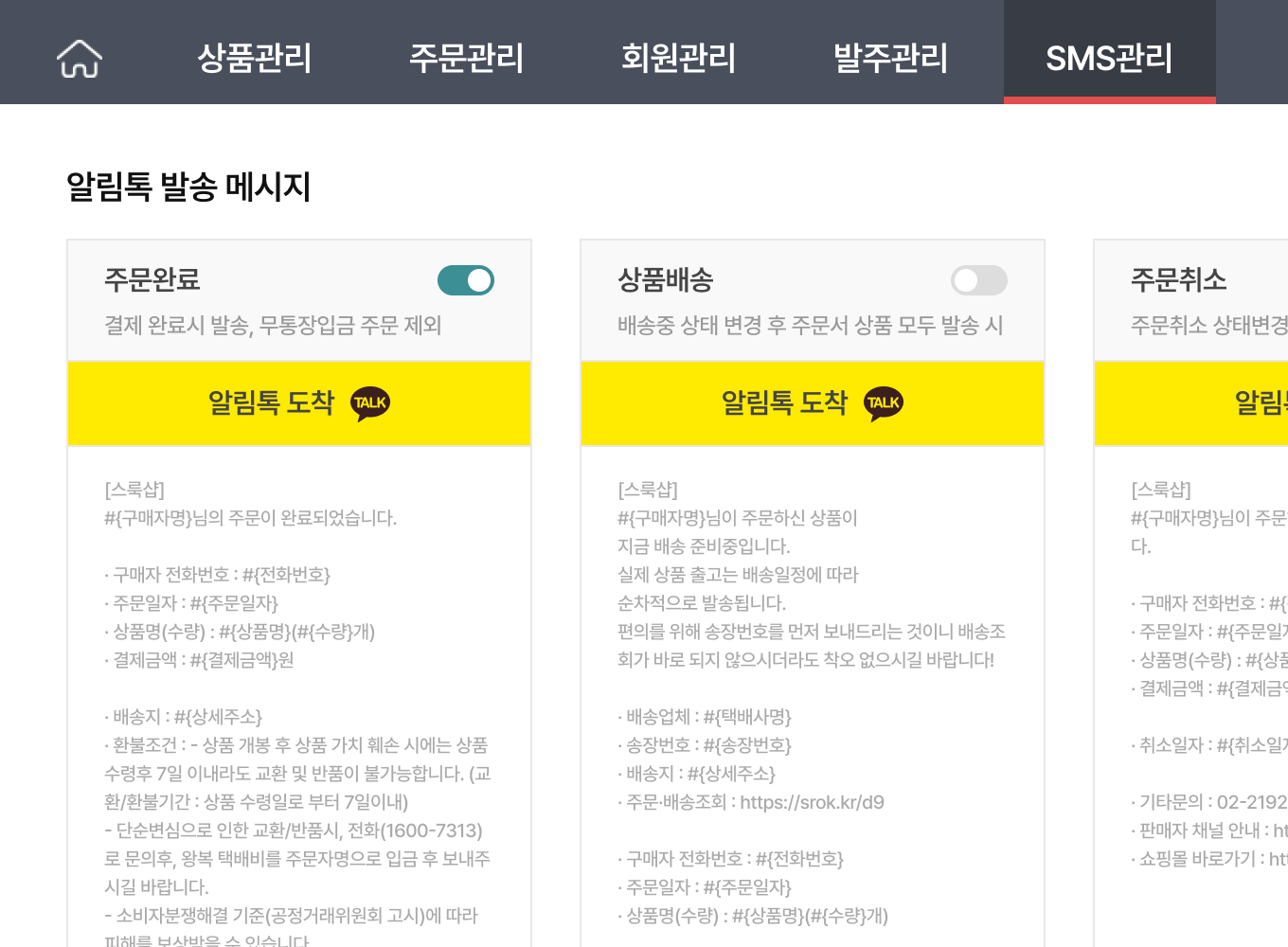Viewport: 1288px width, 947px height.
Task: Click the home icon in the navigation bar
Action: coord(79,59)
